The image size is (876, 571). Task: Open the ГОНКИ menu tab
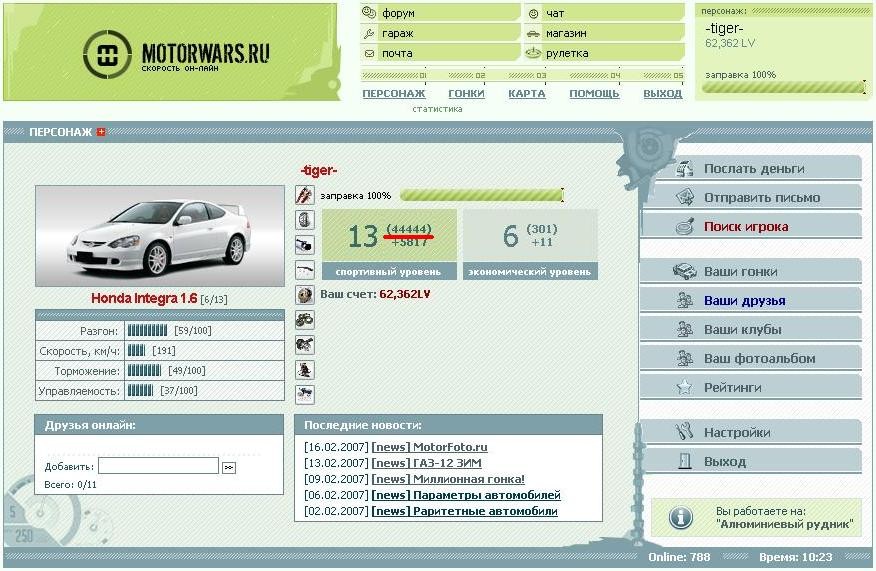click(466, 93)
